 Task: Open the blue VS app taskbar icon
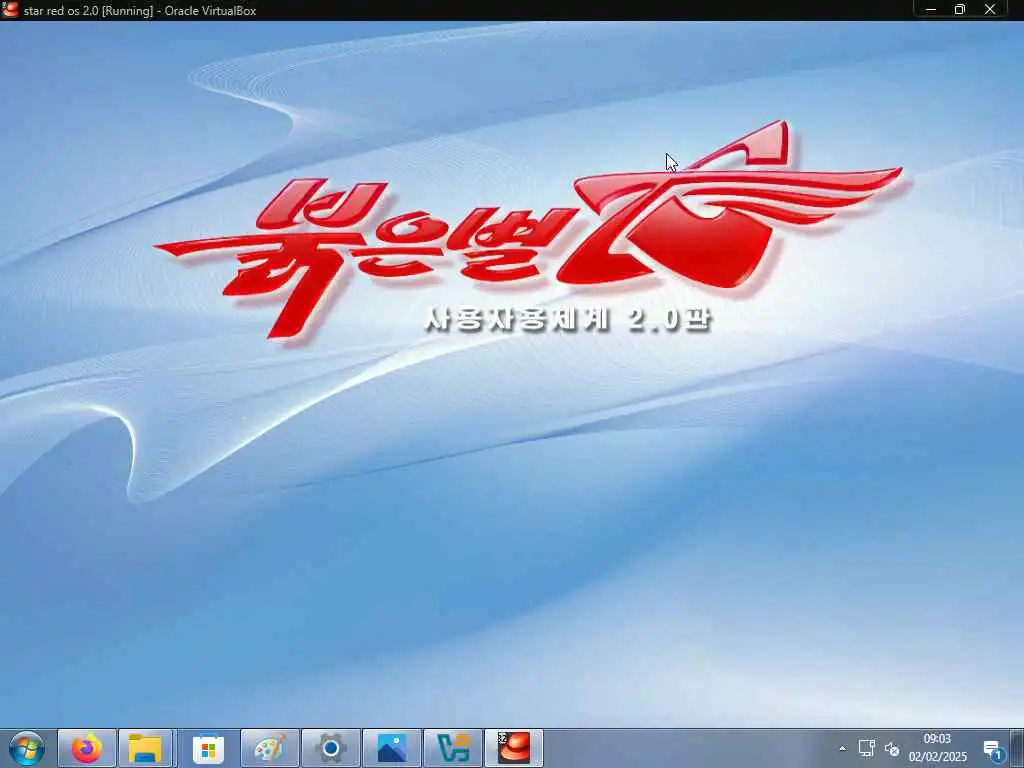453,748
